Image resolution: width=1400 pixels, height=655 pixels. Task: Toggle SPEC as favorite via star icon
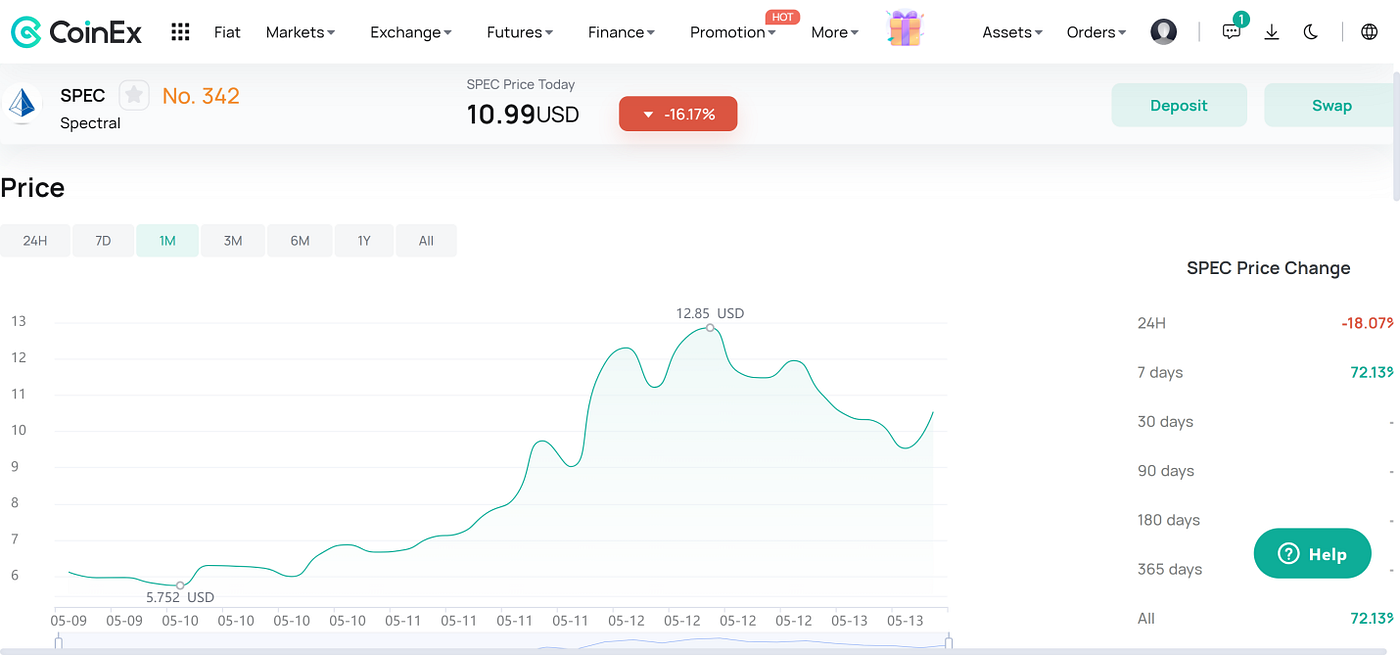pyautogui.click(x=134, y=95)
